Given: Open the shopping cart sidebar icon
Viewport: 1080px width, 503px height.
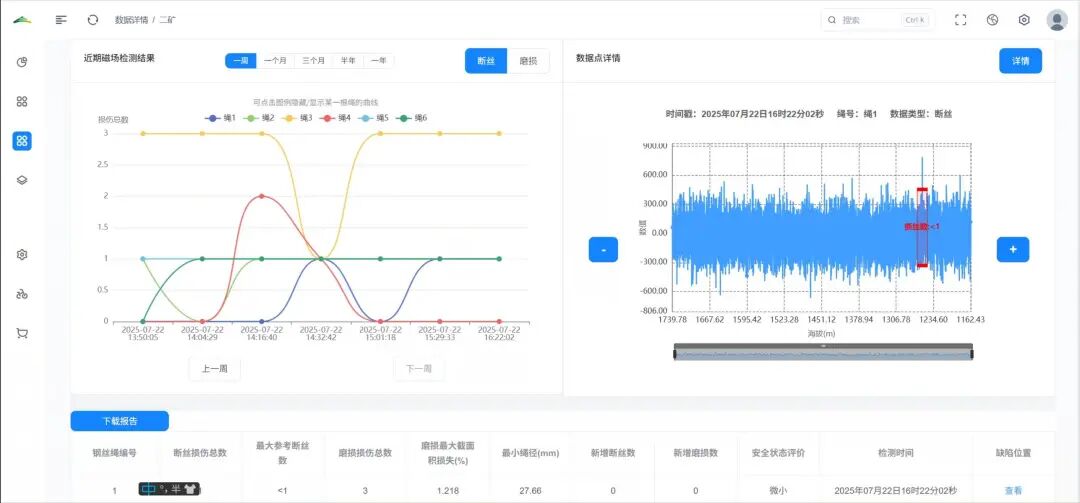Looking at the screenshot, I should click(x=22, y=333).
